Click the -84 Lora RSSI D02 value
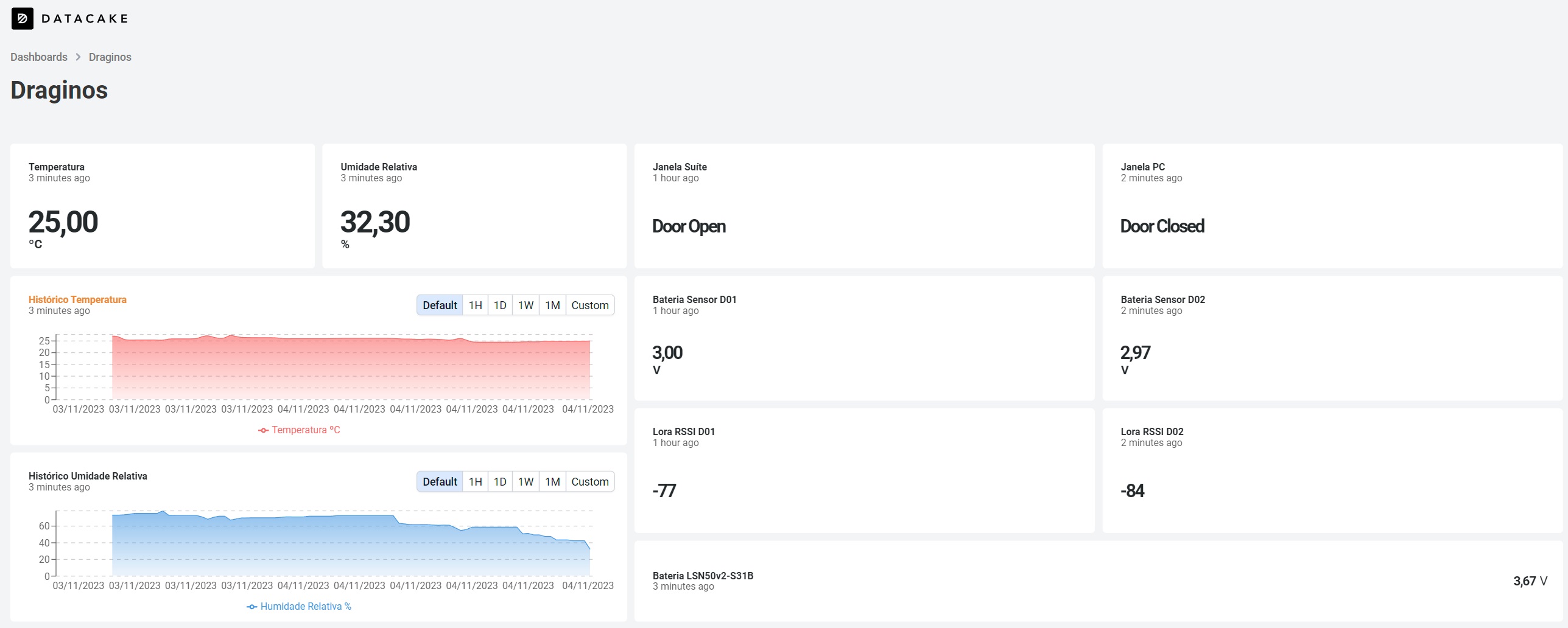The image size is (1568, 628). pyautogui.click(x=1133, y=491)
